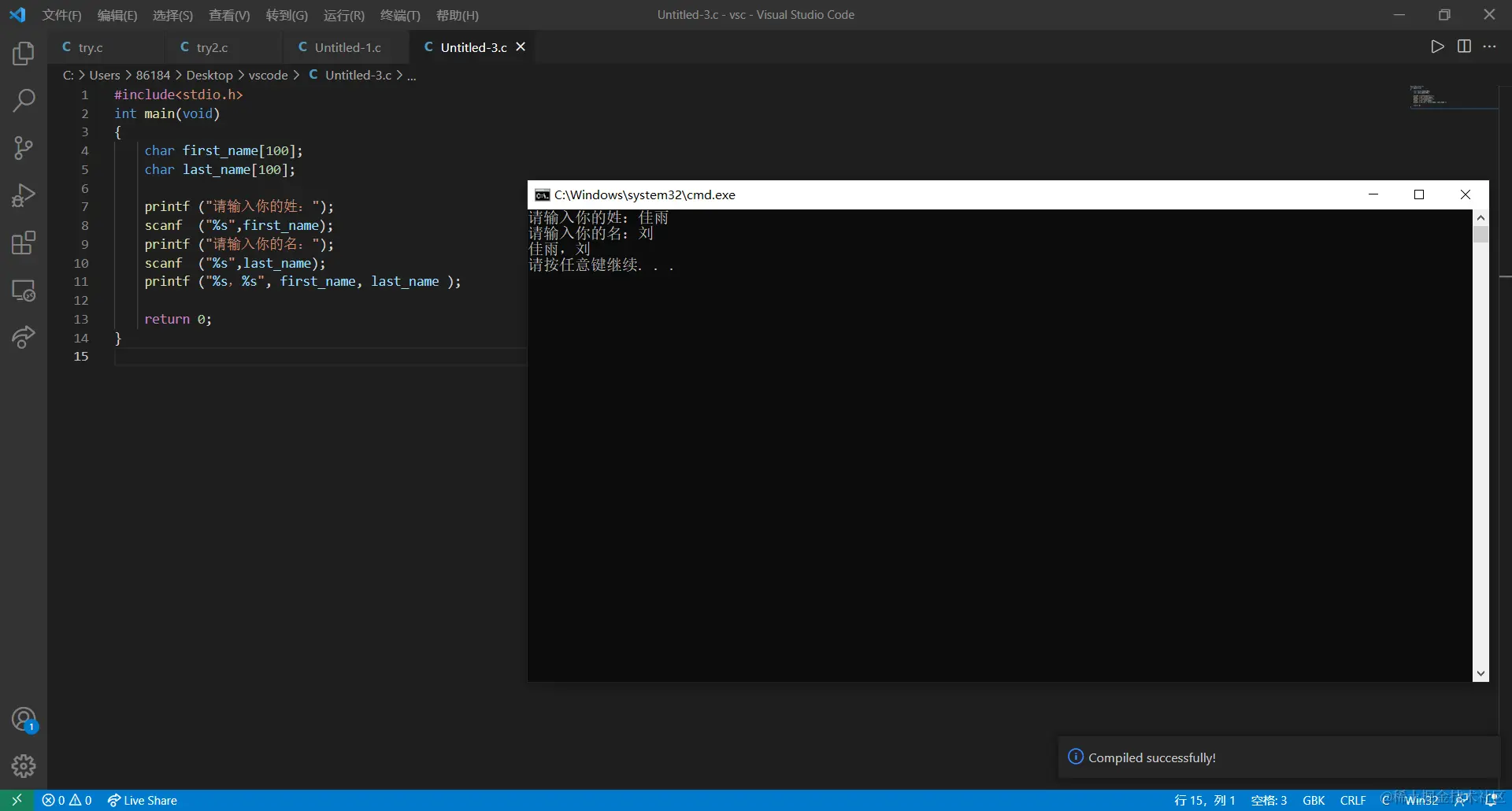Close the cmd.exe console window
This screenshot has height=811, width=1512.
point(1466,194)
